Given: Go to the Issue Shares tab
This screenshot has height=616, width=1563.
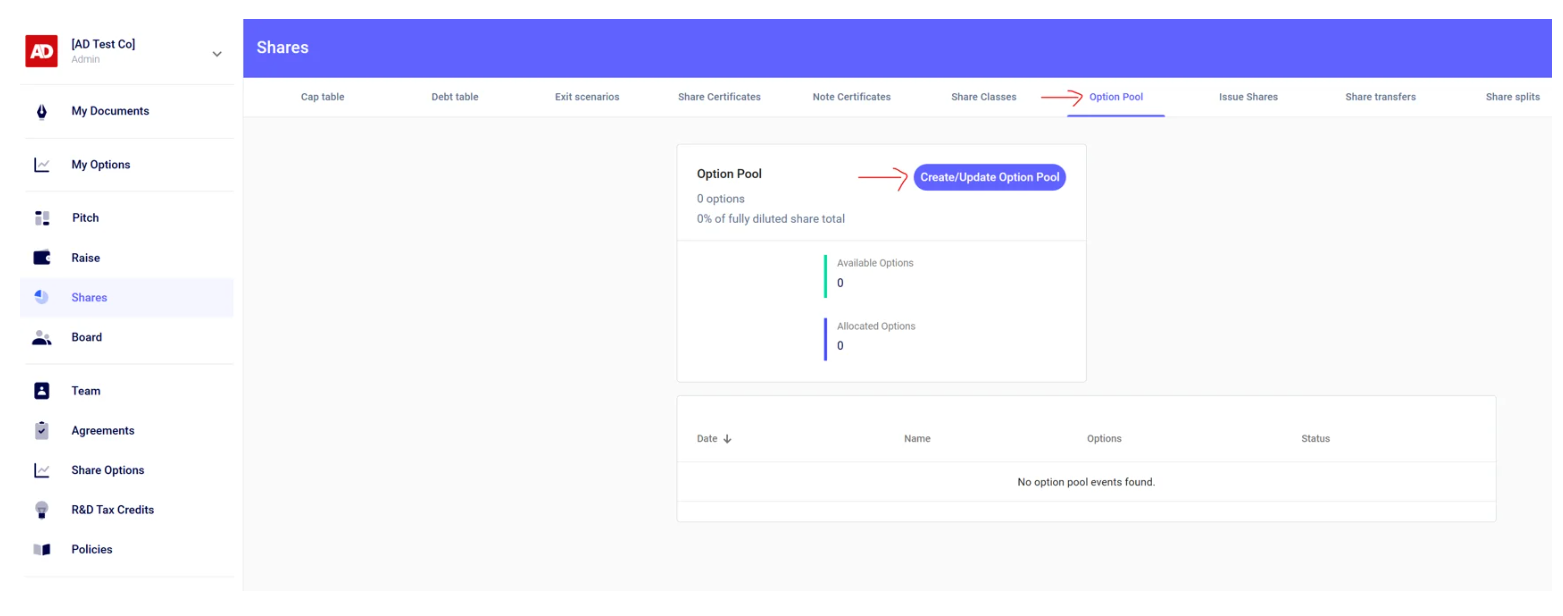Looking at the screenshot, I should (x=1247, y=97).
